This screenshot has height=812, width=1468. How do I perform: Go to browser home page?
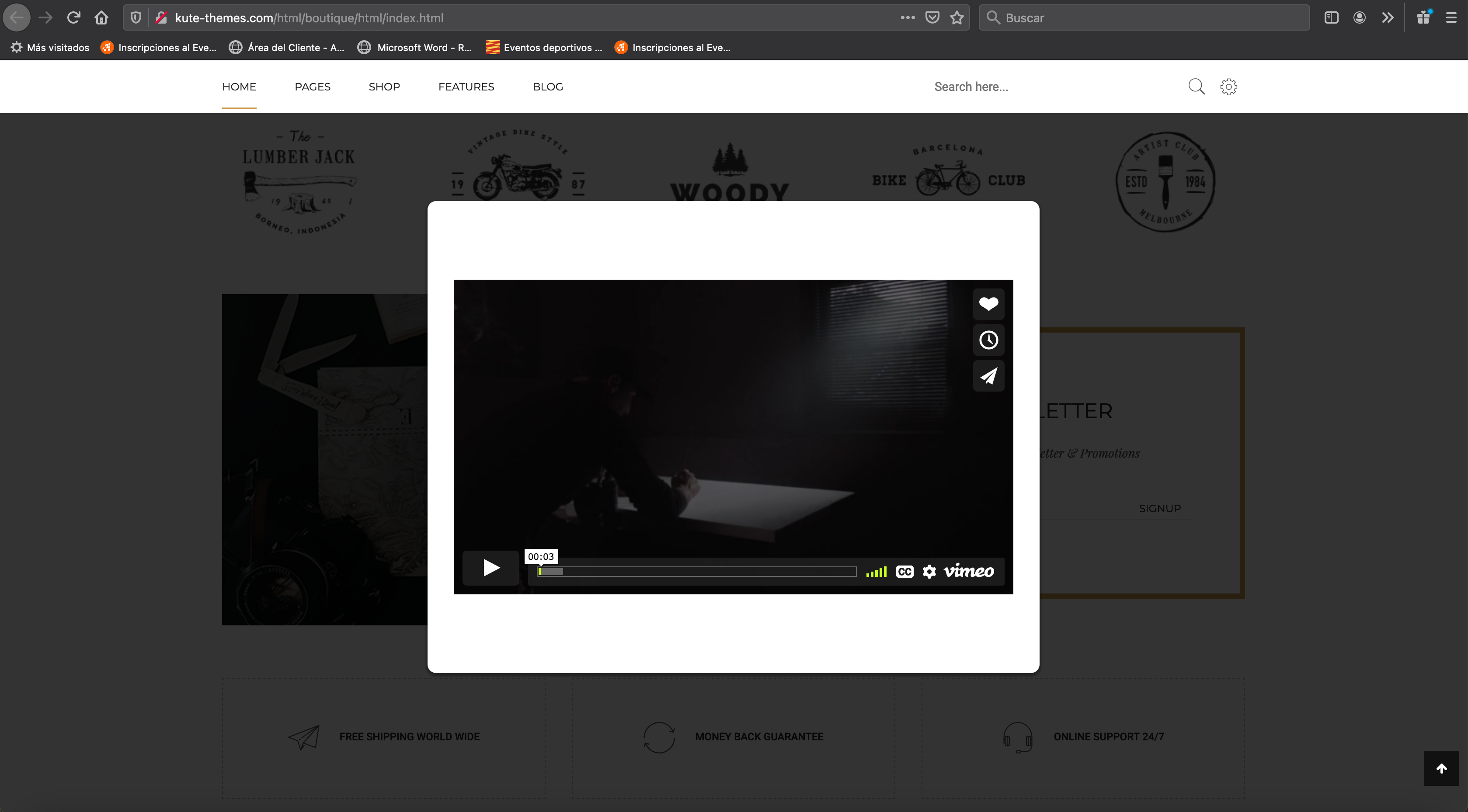coord(101,17)
